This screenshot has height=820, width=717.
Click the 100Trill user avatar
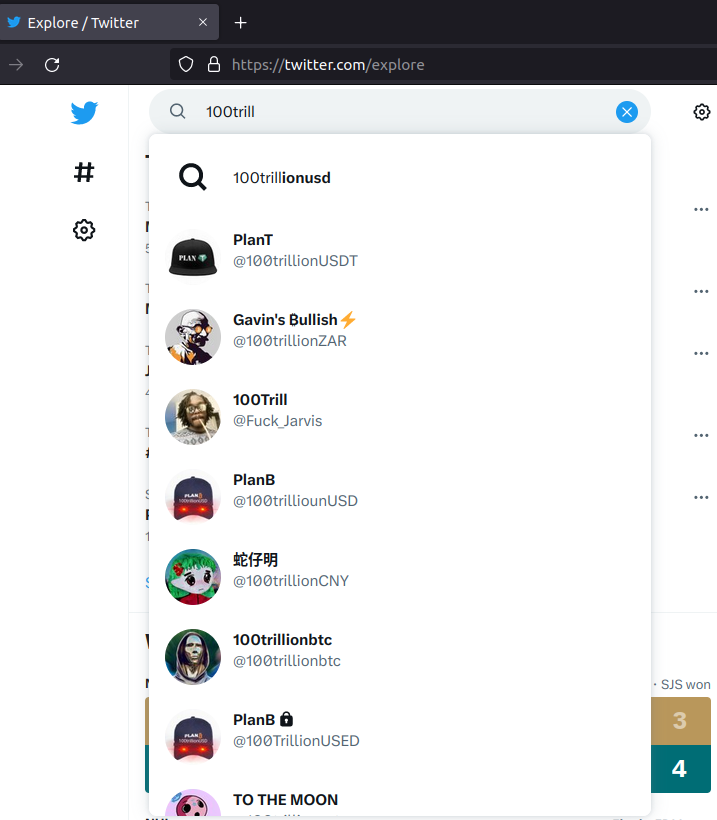pyautogui.click(x=192, y=417)
